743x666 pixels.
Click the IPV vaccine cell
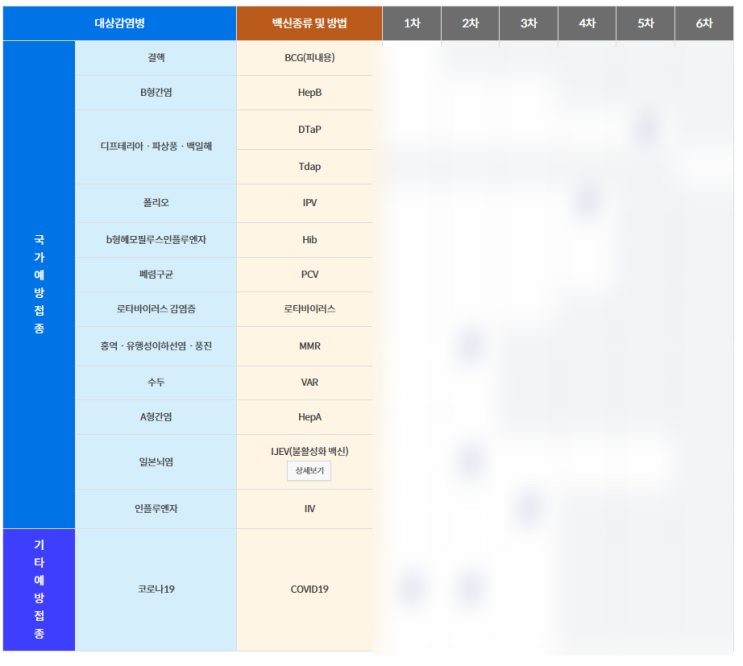pyautogui.click(x=309, y=203)
